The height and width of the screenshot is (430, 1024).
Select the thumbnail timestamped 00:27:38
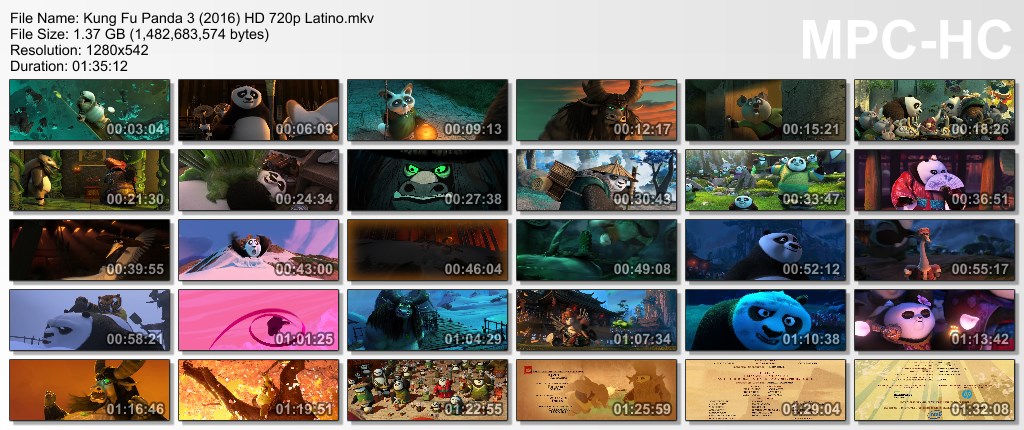point(428,180)
